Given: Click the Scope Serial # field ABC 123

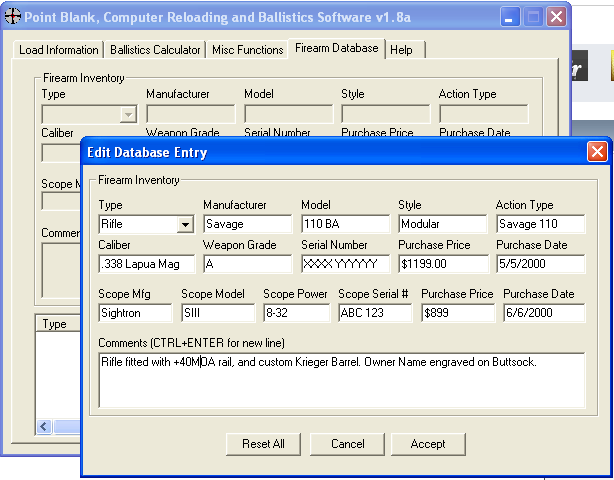Looking at the screenshot, I should pyautogui.click(x=375, y=313).
